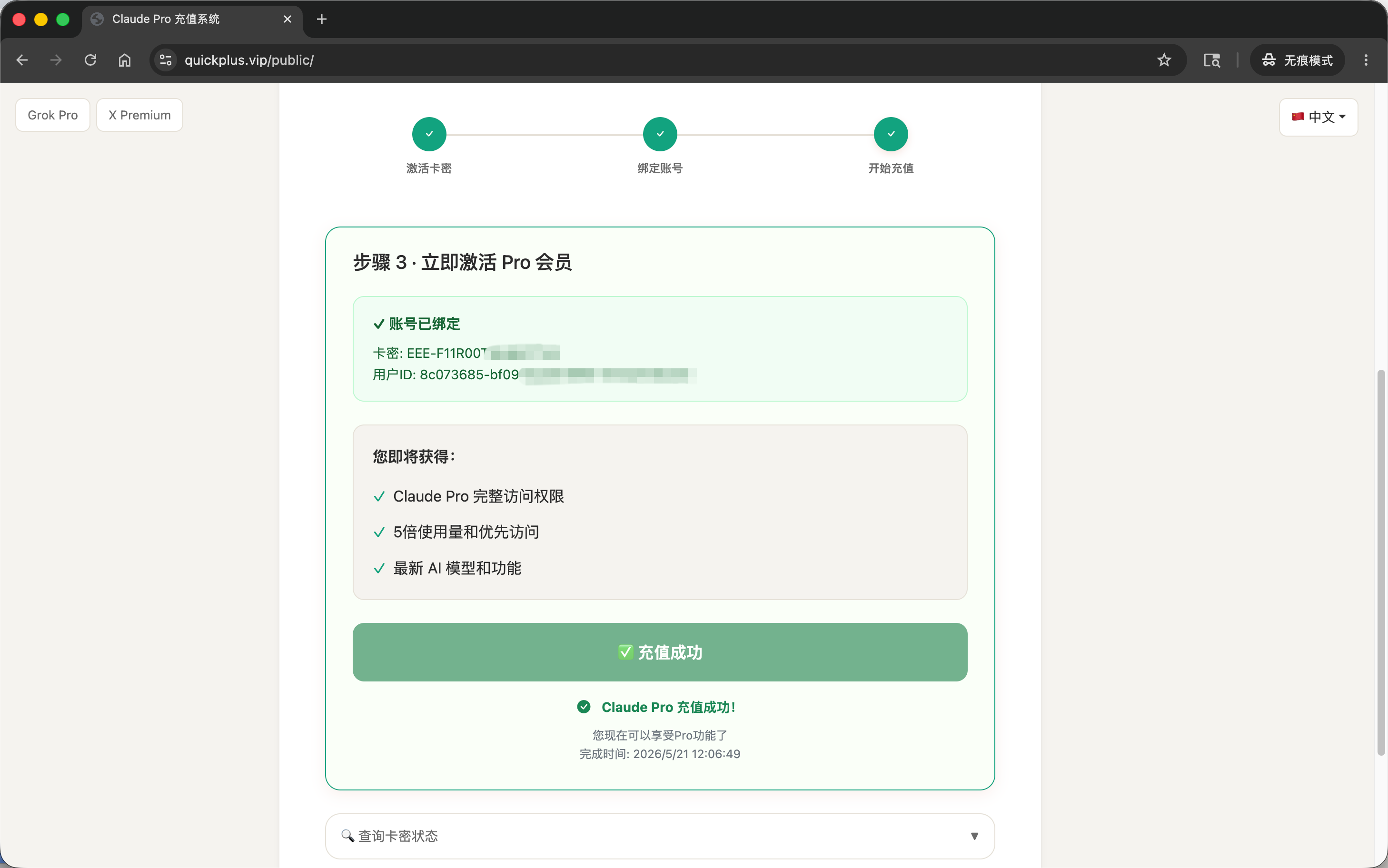Image resolution: width=1388 pixels, height=868 pixels.
Task: Open the browser three-dot menu
Action: 1366,59
